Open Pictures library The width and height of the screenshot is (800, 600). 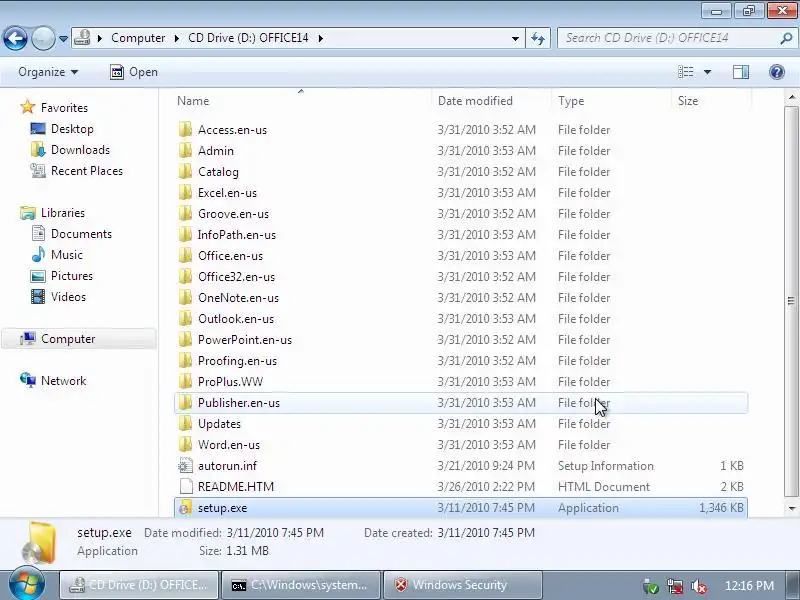click(72, 276)
